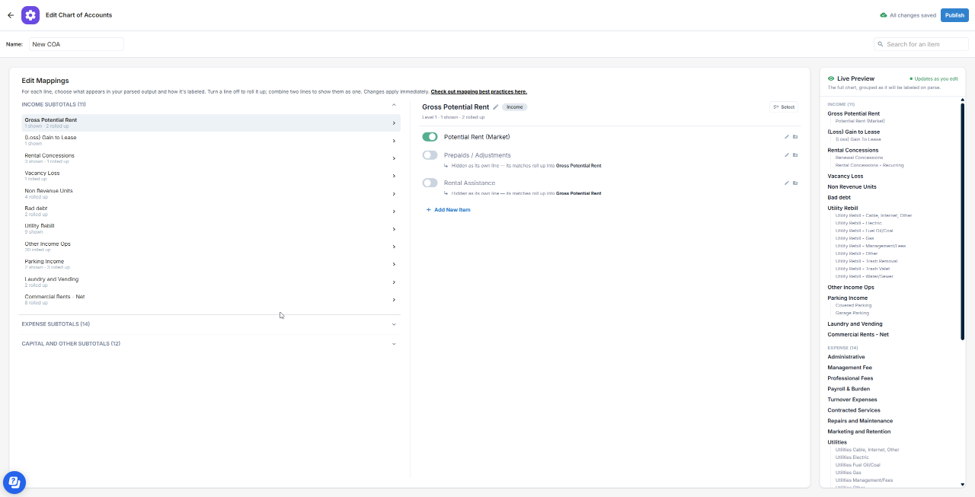975x497 pixels.
Task: Open Other Income Ops row chevron
Action: (x=394, y=247)
